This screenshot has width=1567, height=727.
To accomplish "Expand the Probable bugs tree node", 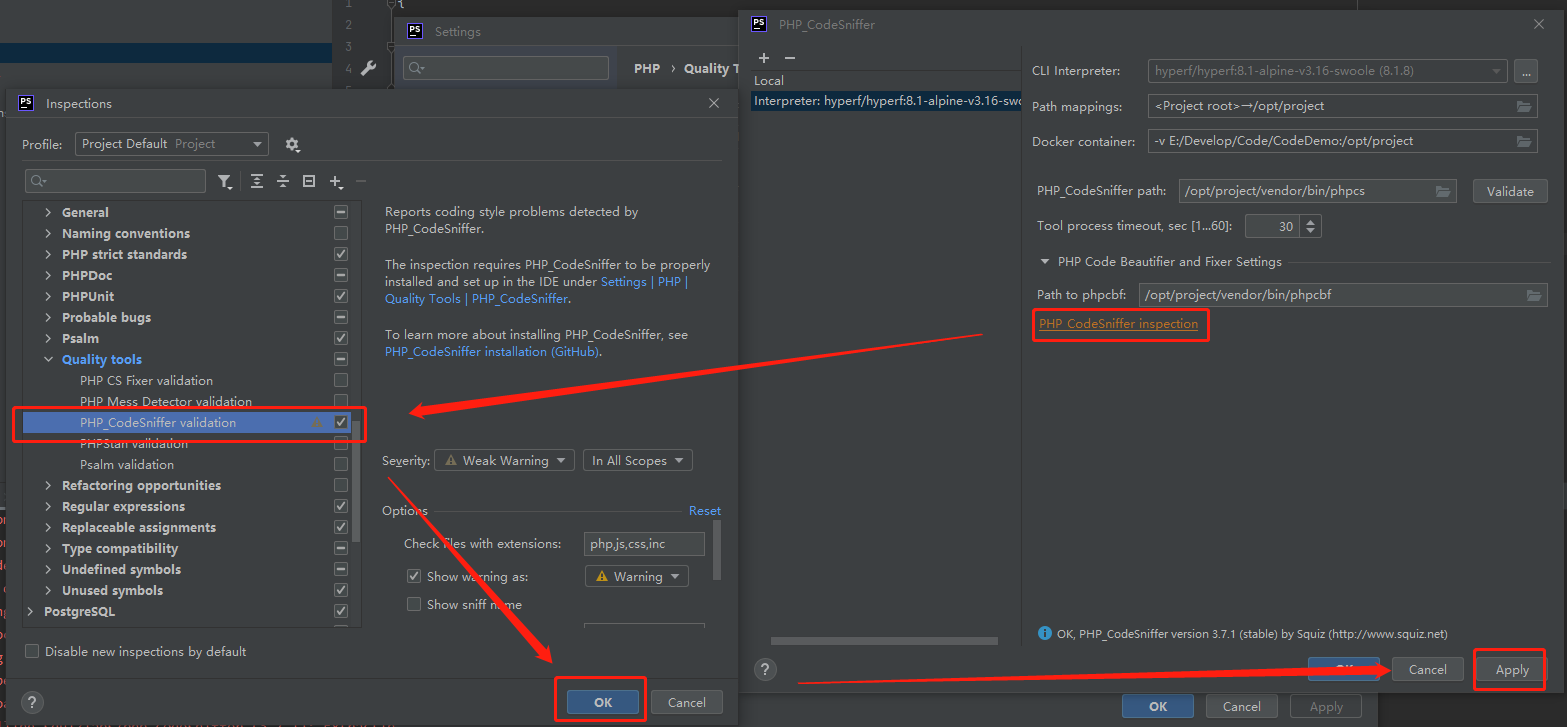I will pyautogui.click(x=48, y=317).
